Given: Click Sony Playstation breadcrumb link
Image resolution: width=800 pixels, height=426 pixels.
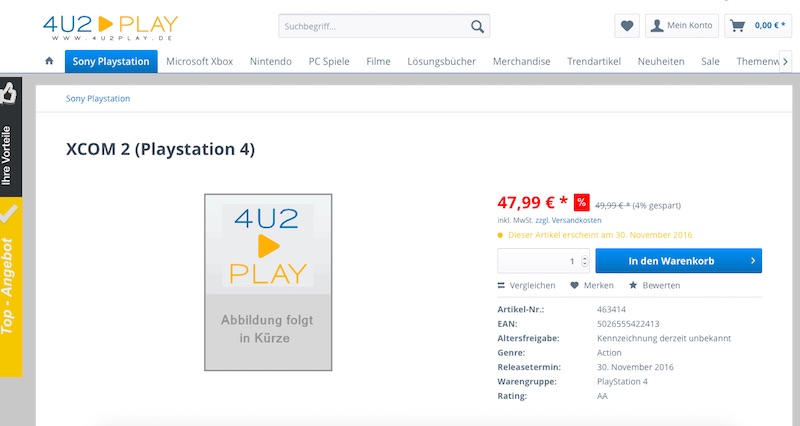Looking at the screenshot, I should [x=98, y=98].
